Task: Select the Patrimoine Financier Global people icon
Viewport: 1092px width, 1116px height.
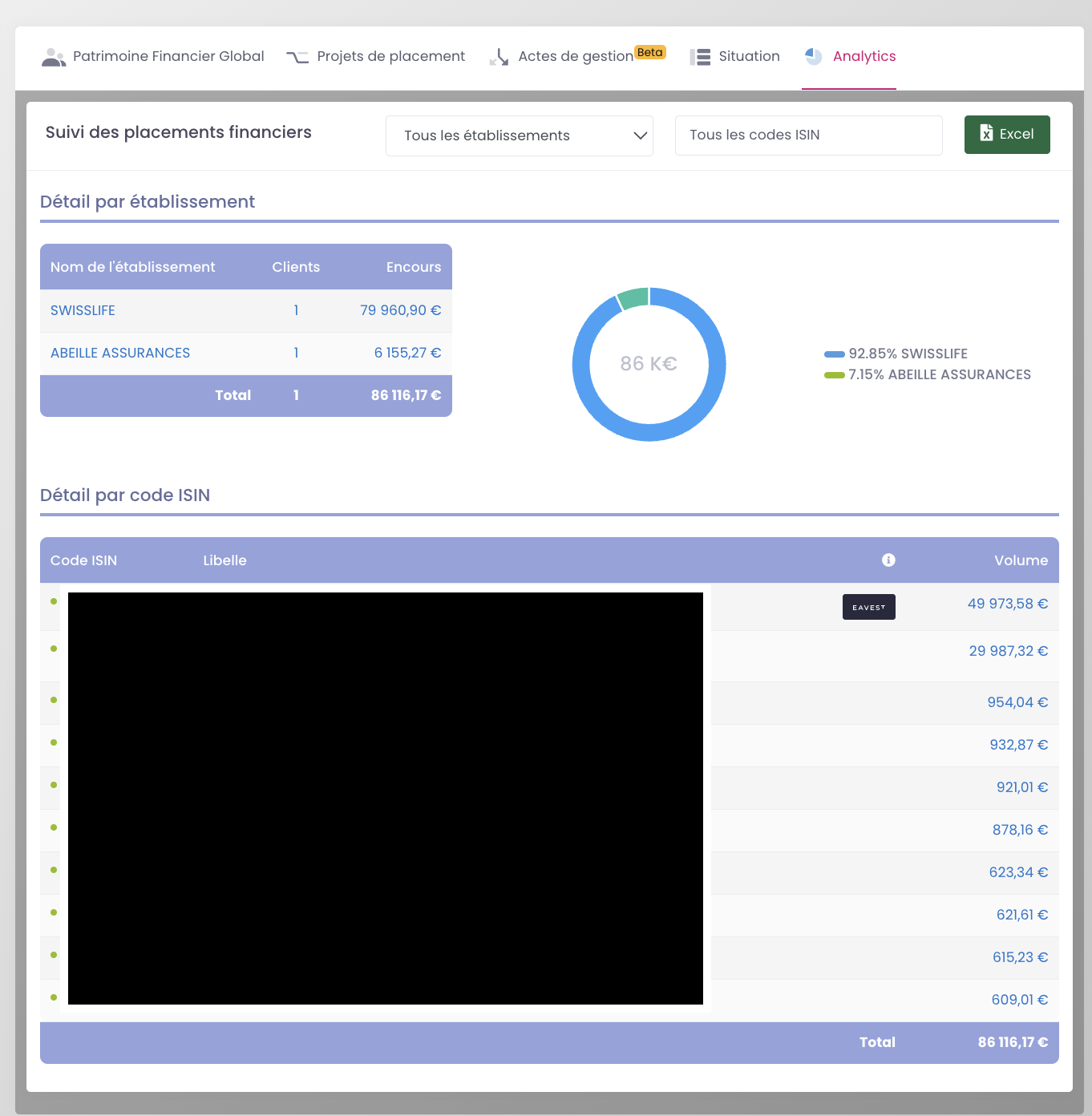Action: pos(53,56)
